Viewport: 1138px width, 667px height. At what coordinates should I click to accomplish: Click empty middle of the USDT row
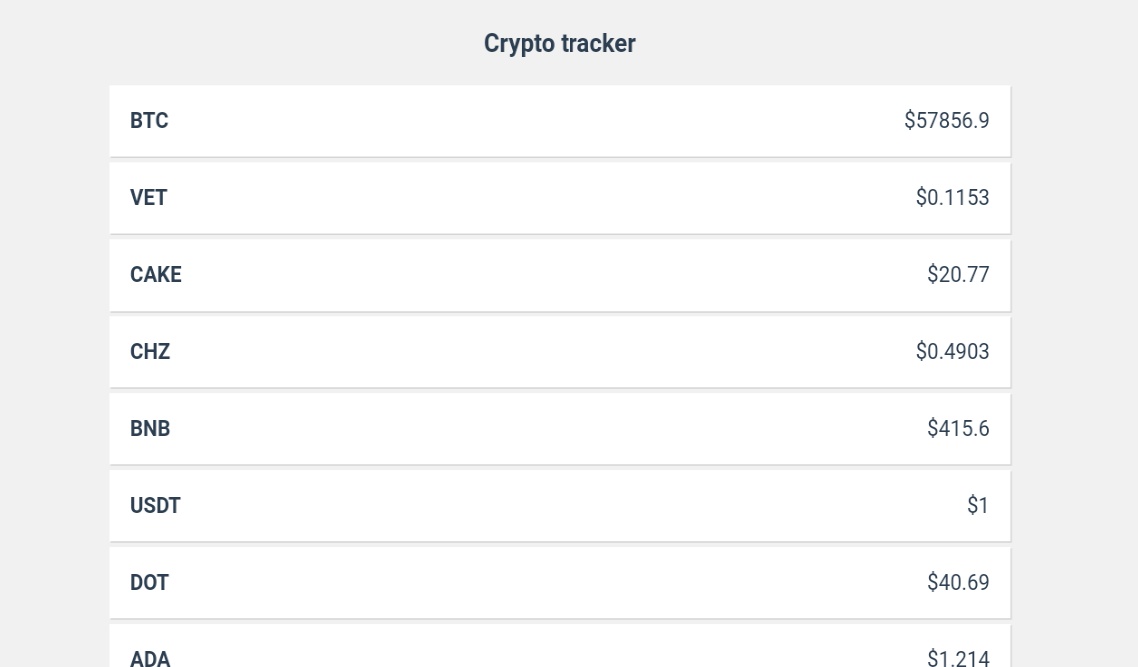560,506
